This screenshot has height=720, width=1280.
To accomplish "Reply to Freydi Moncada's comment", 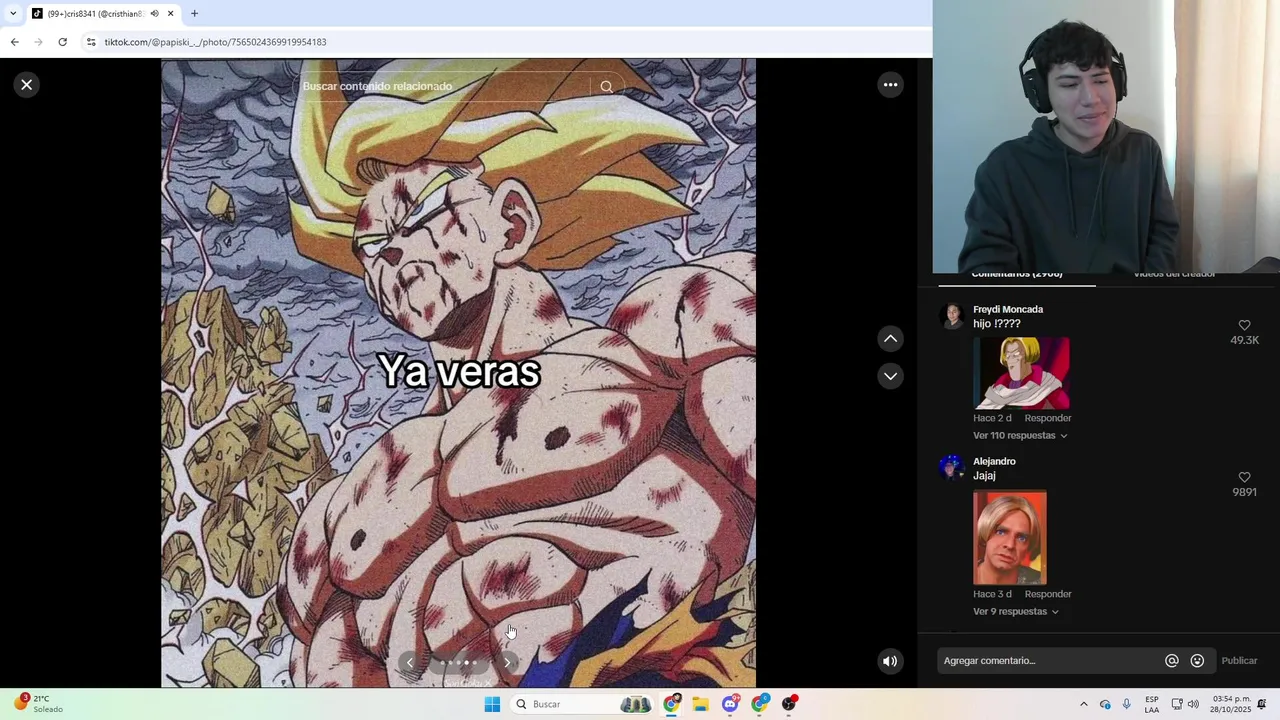I will [1047, 418].
